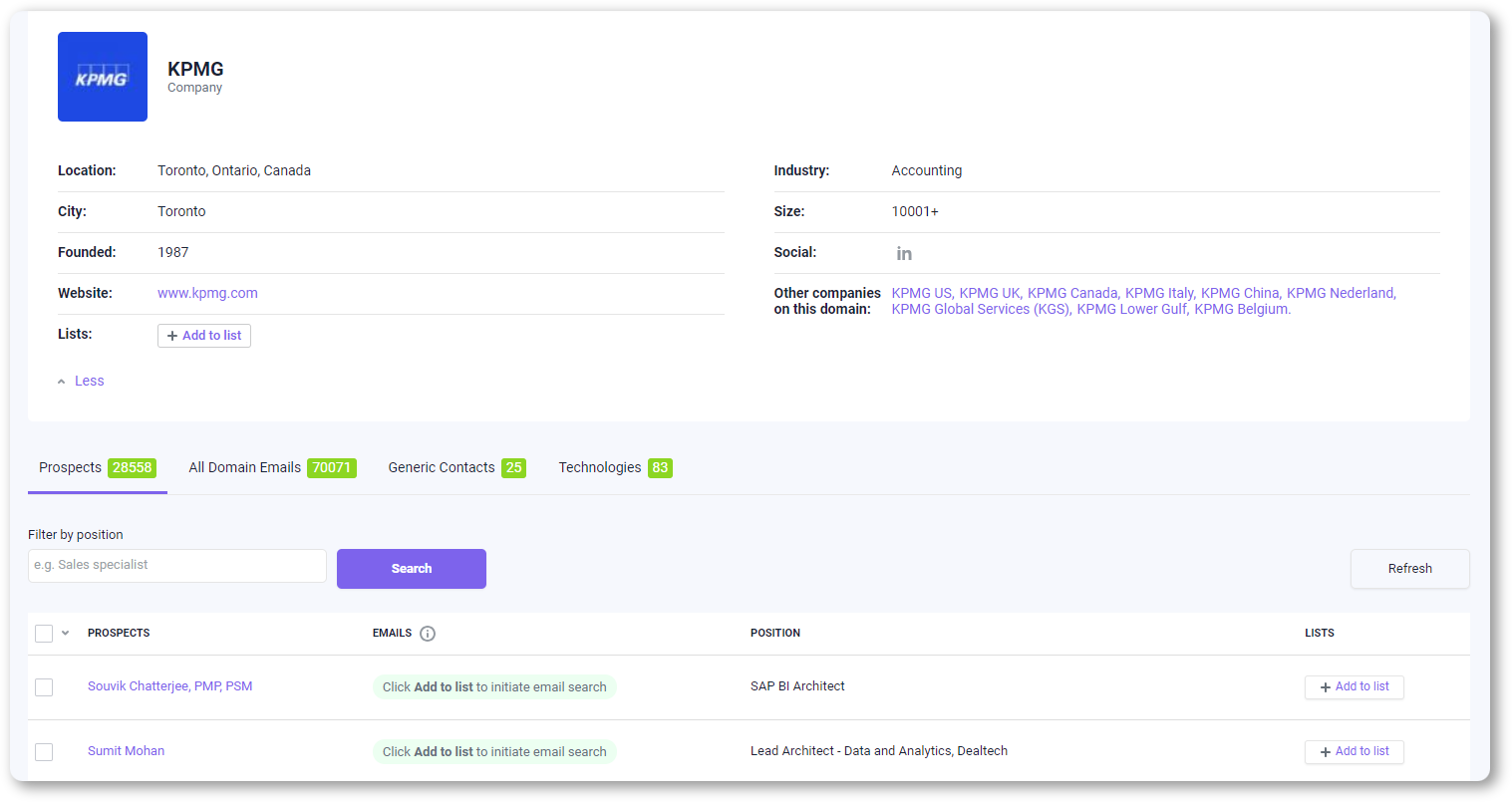Open the KPMG Nederland company link

(x=1342, y=293)
